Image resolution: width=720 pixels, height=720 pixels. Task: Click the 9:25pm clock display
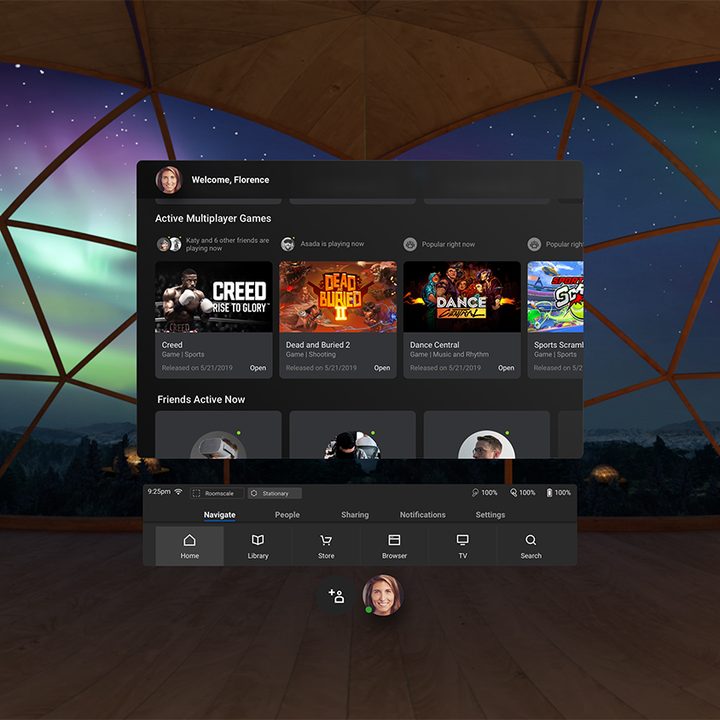(x=159, y=492)
